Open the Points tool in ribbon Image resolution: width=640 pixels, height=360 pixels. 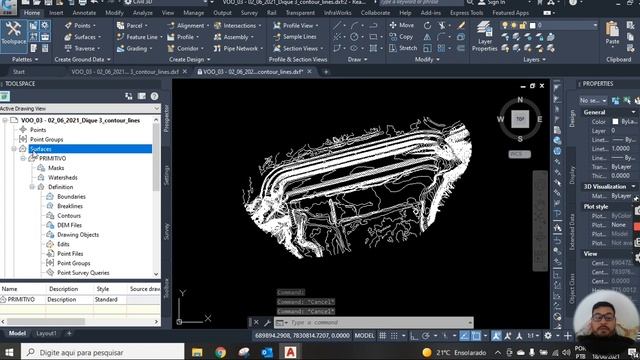pyautogui.click(x=80, y=25)
